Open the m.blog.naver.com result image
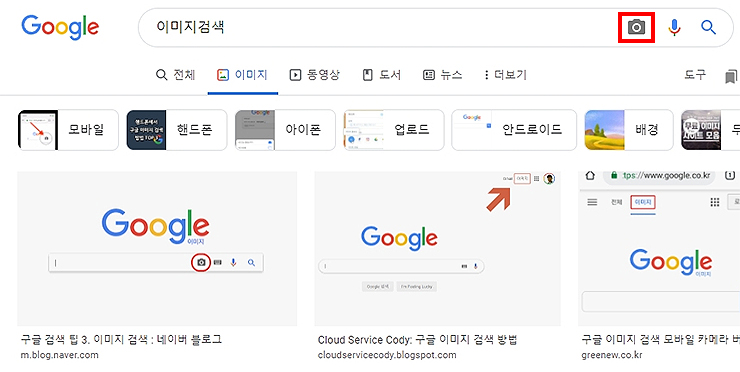Image resolution: width=740 pixels, height=372 pixels. click(157, 248)
